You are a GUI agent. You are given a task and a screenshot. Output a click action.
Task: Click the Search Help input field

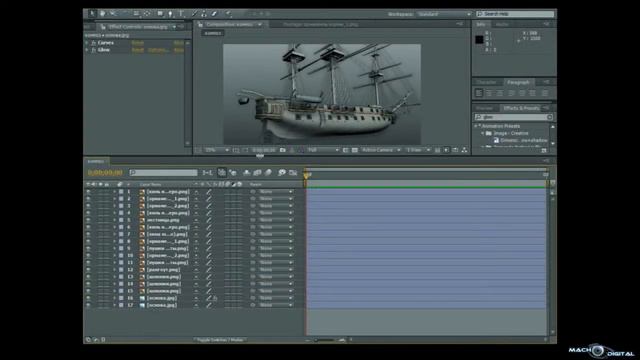(x=516, y=14)
